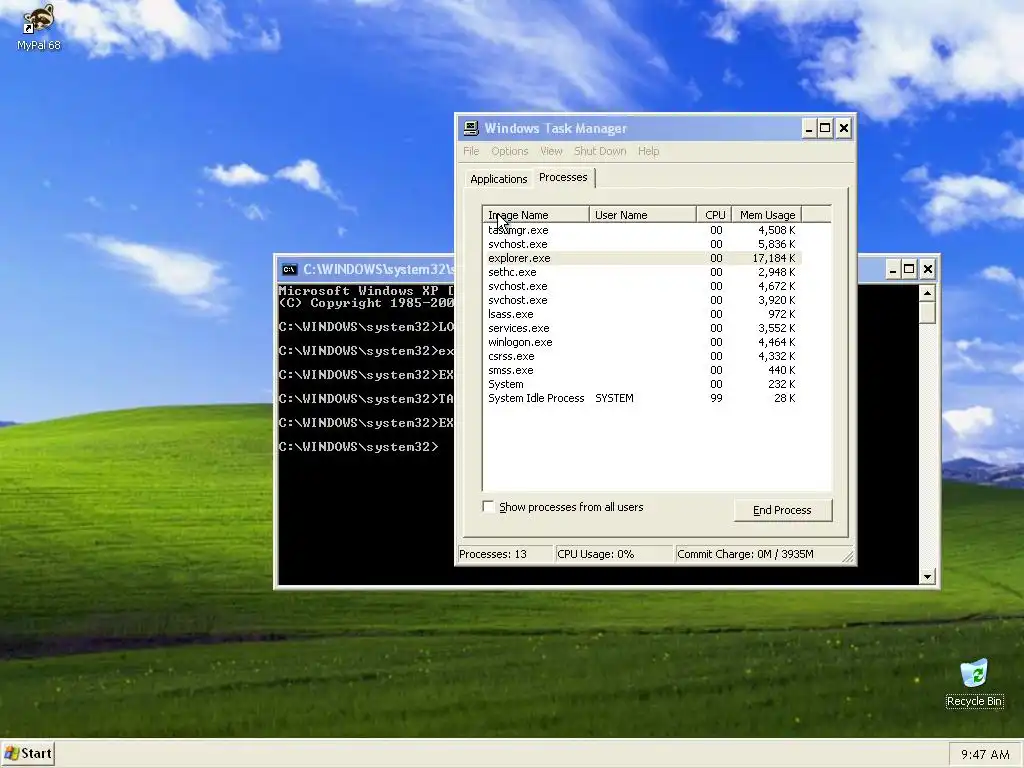Click the command prompt scroll down arrow

click(927, 577)
